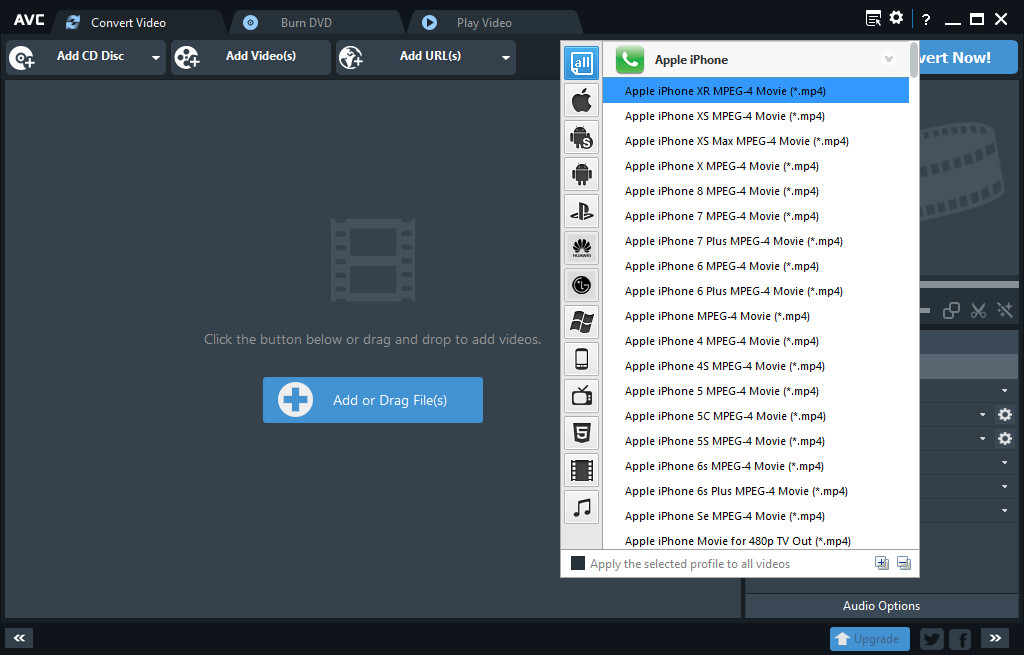Screen dimensions: 1024x655
Task: Select Apple iPhone XS Max MPEG-4 Movie profile
Action: point(756,141)
